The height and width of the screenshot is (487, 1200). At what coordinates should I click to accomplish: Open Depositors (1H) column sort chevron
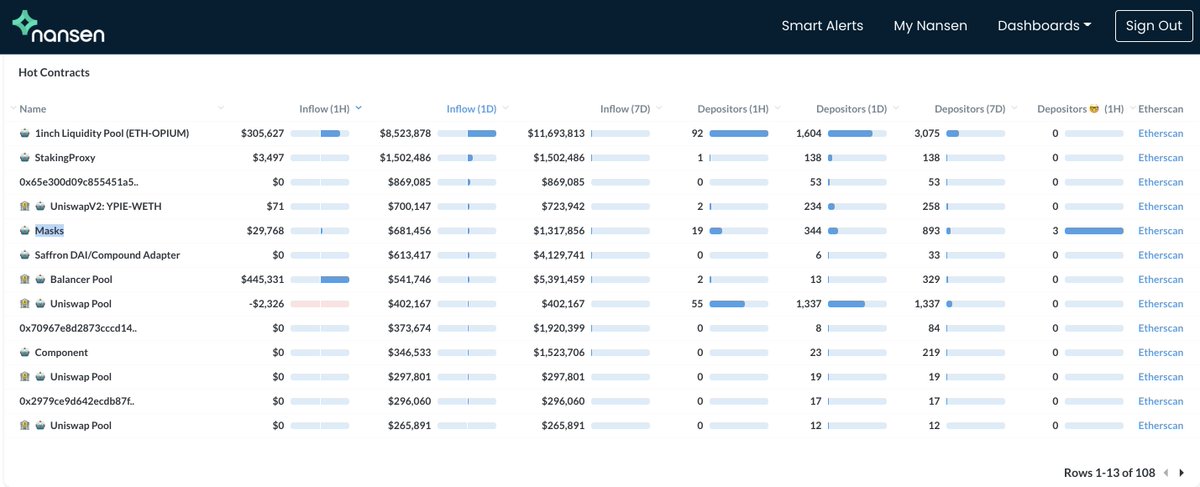[x=777, y=108]
